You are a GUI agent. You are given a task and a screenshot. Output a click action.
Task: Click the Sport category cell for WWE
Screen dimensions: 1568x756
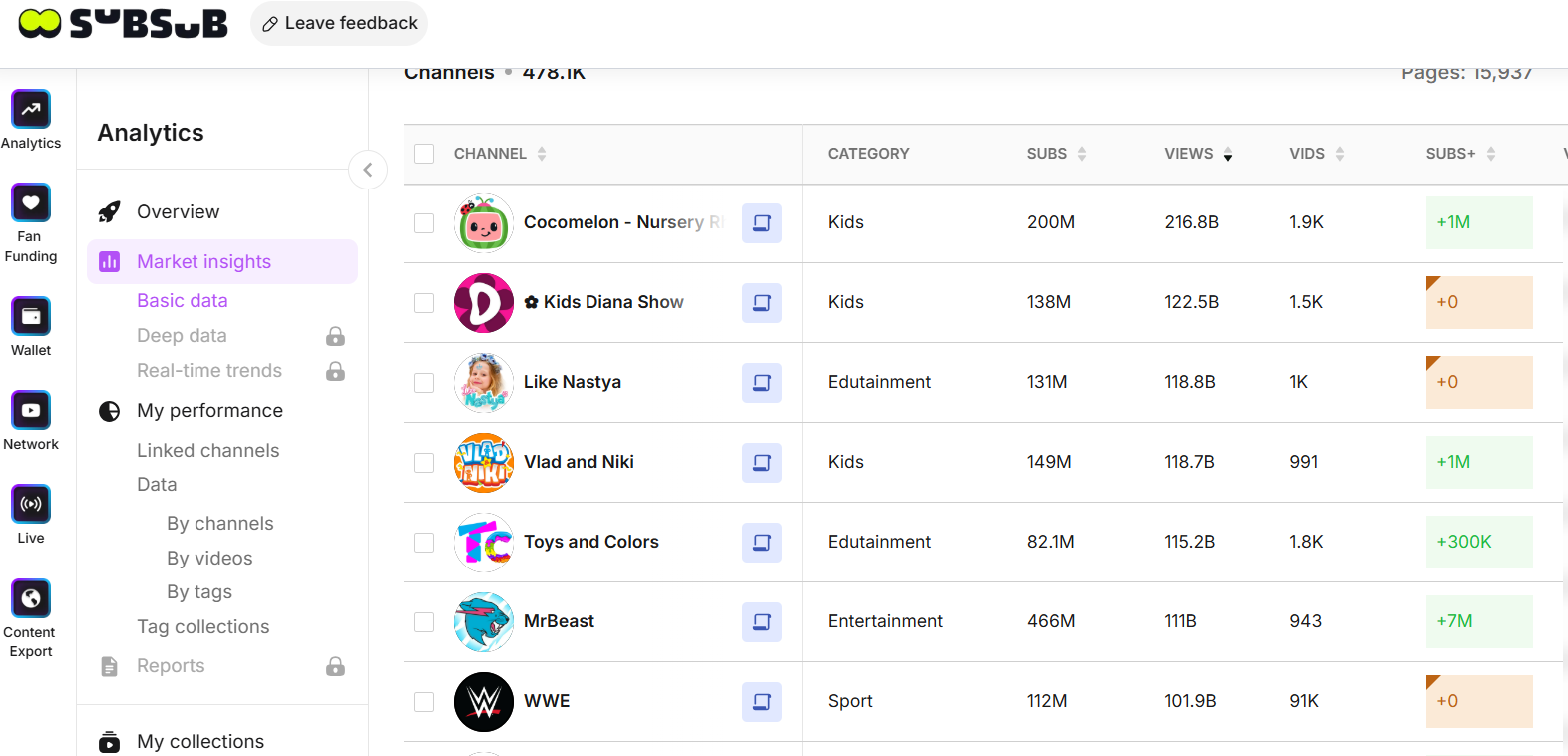click(x=850, y=701)
